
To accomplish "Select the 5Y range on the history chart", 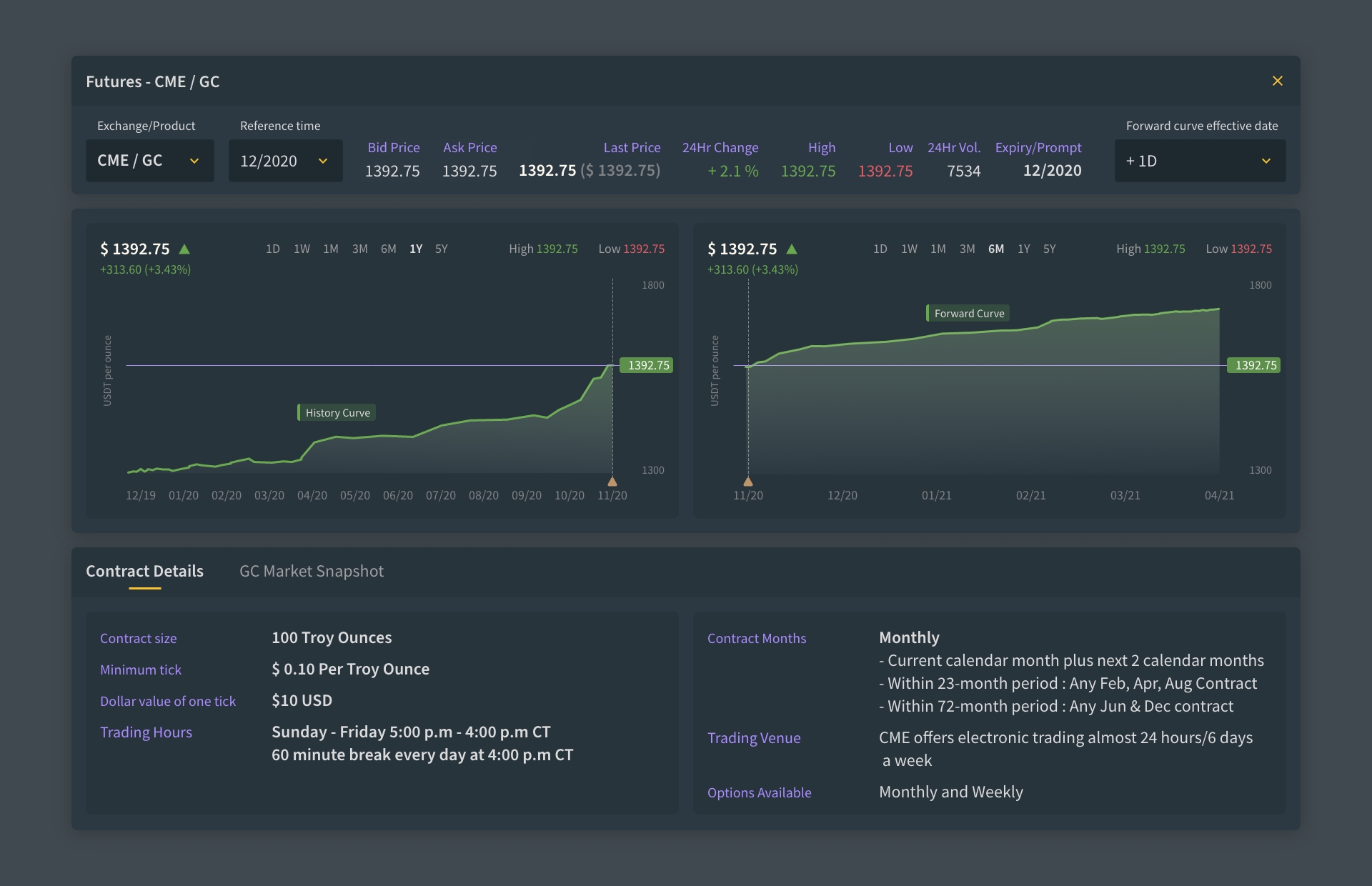I will pos(441,249).
